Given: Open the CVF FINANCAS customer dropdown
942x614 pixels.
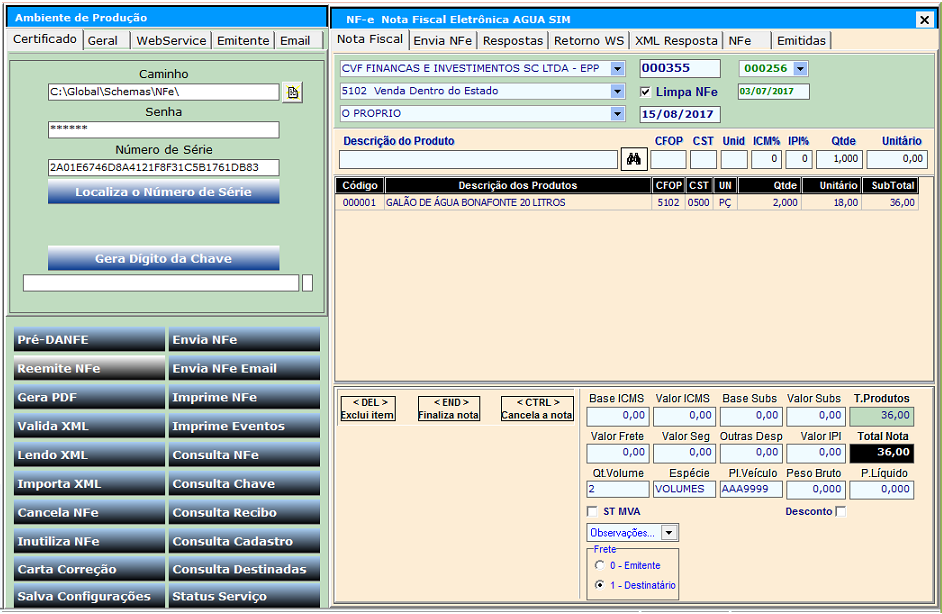Looking at the screenshot, I should 618,68.
